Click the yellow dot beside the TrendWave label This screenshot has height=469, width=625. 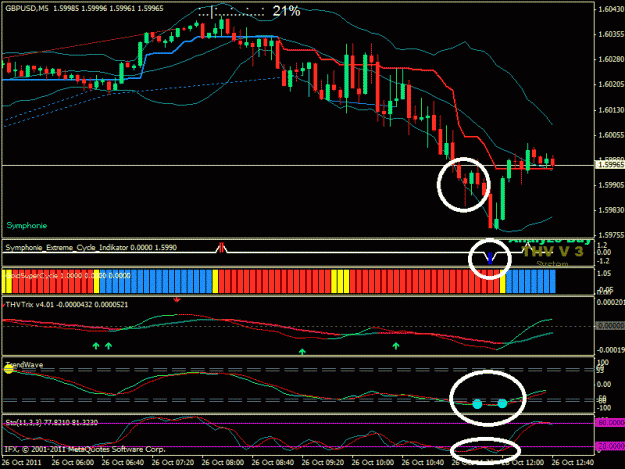click(9, 369)
